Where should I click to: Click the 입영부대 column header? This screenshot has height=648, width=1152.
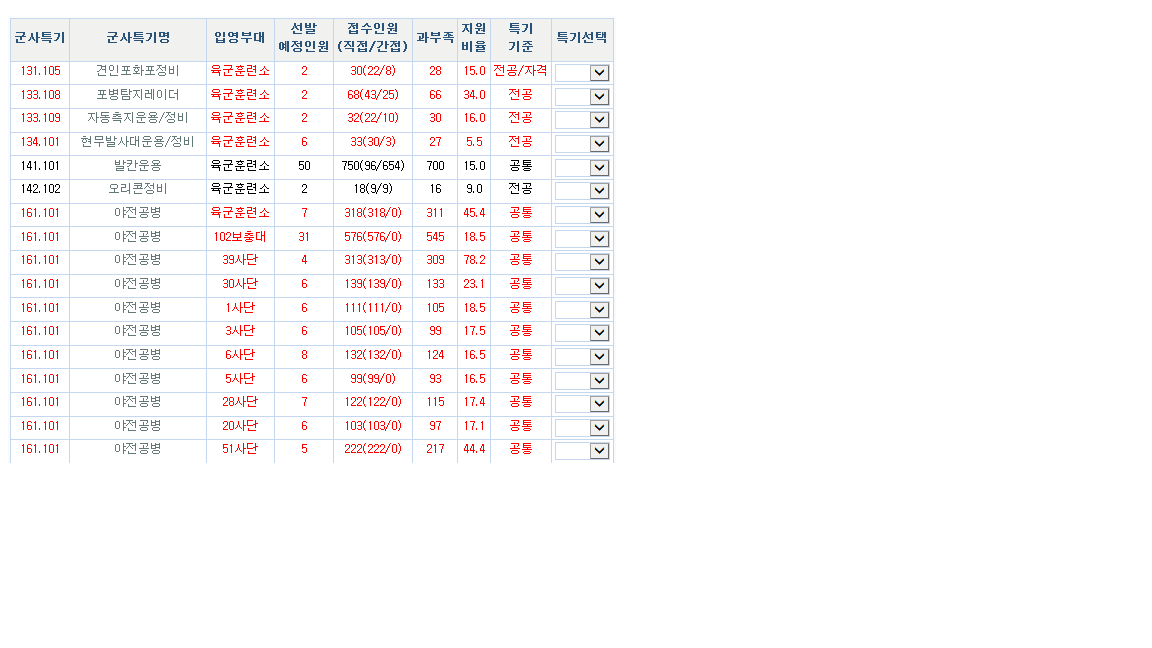pyautogui.click(x=240, y=38)
